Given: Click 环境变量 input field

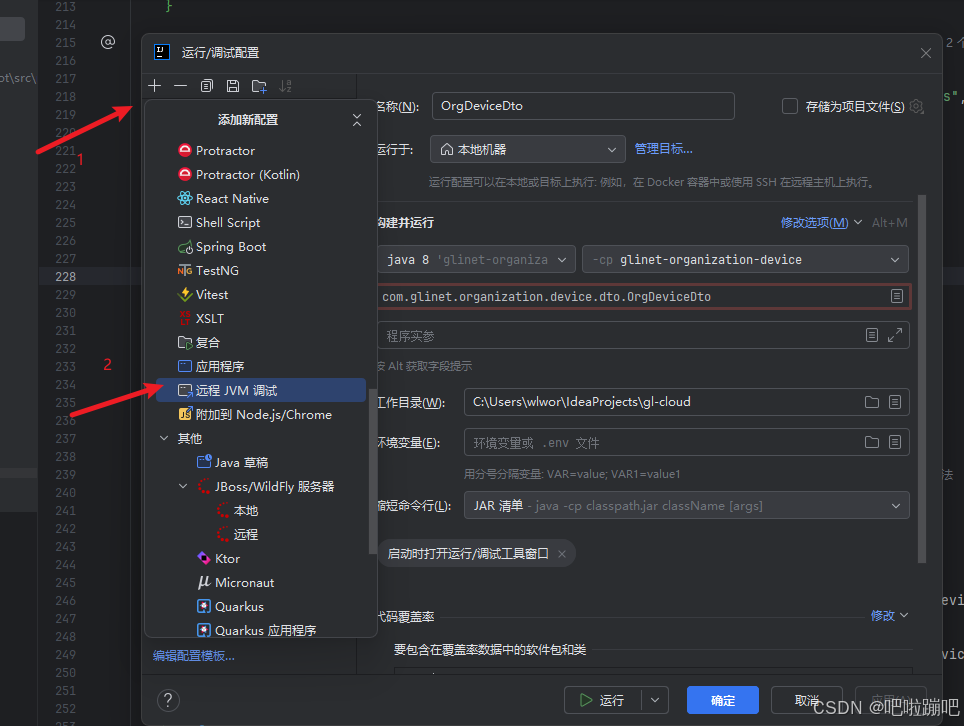Looking at the screenshot, I should click(x=687, y=442).
